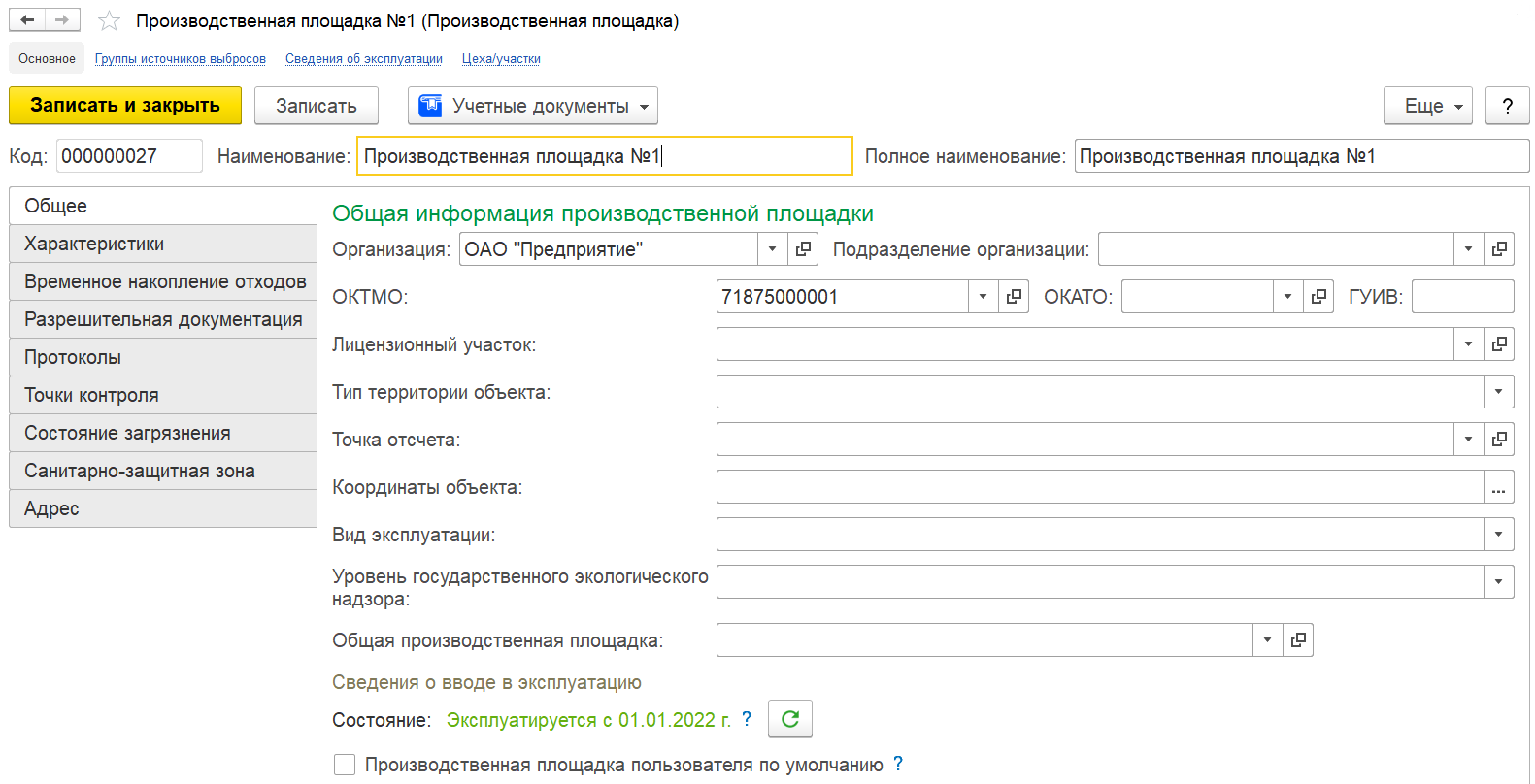Open form help with the ? button
Viewport: 1535px width, 784px height.
[1507, 106]
